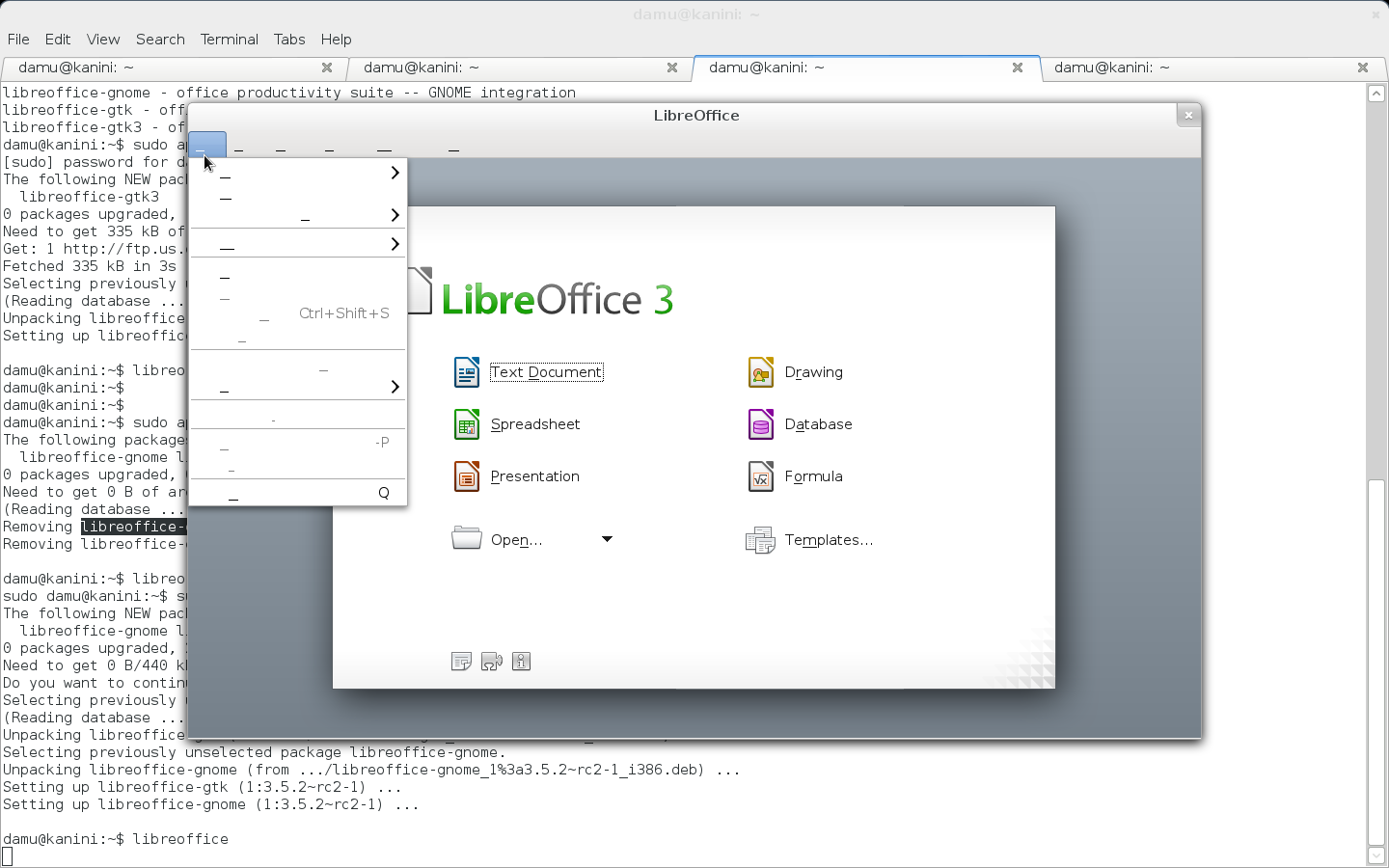The height and width of the screenshot is (868, 1389).
Task: Click the highlighted "libreoffice-" text in terminal
Action: point(134,527)
